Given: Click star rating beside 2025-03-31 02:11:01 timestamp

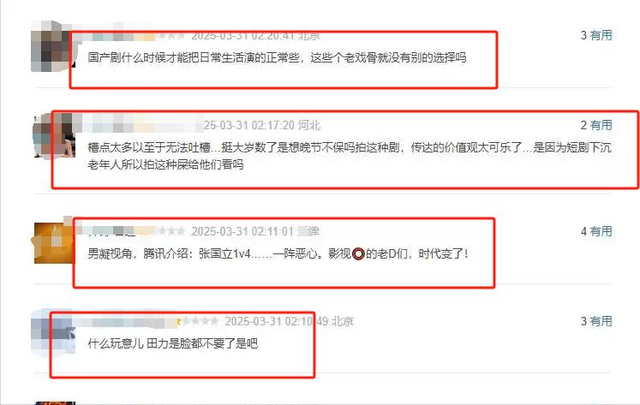Looking at the screenshot, I should 171,231.
